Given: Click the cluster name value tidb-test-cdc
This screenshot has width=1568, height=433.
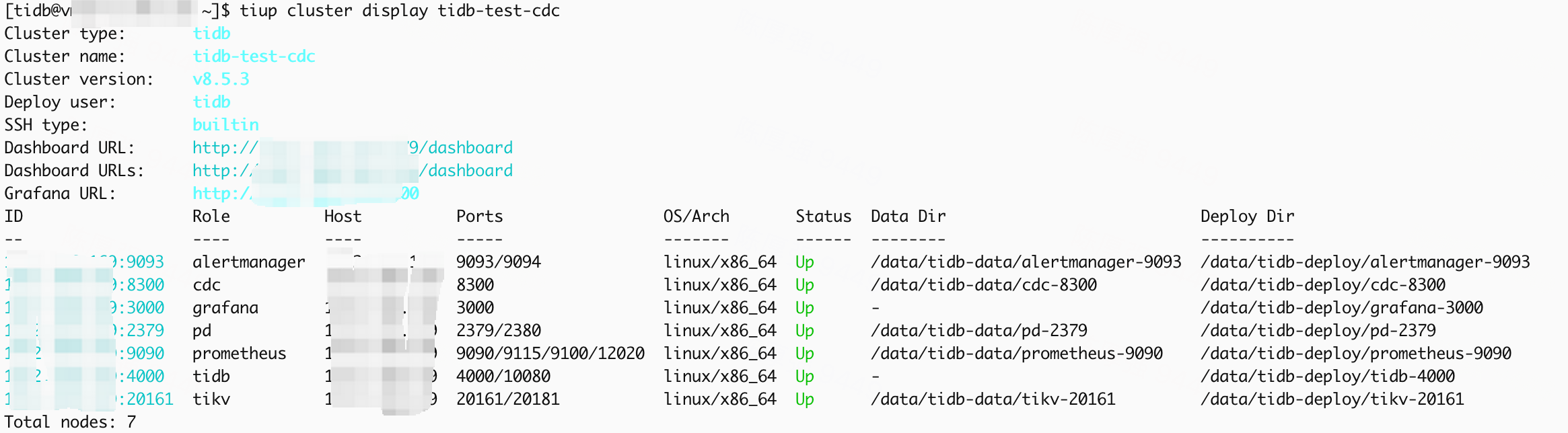Looking at the screenshot, I should [x=254, y=56].
